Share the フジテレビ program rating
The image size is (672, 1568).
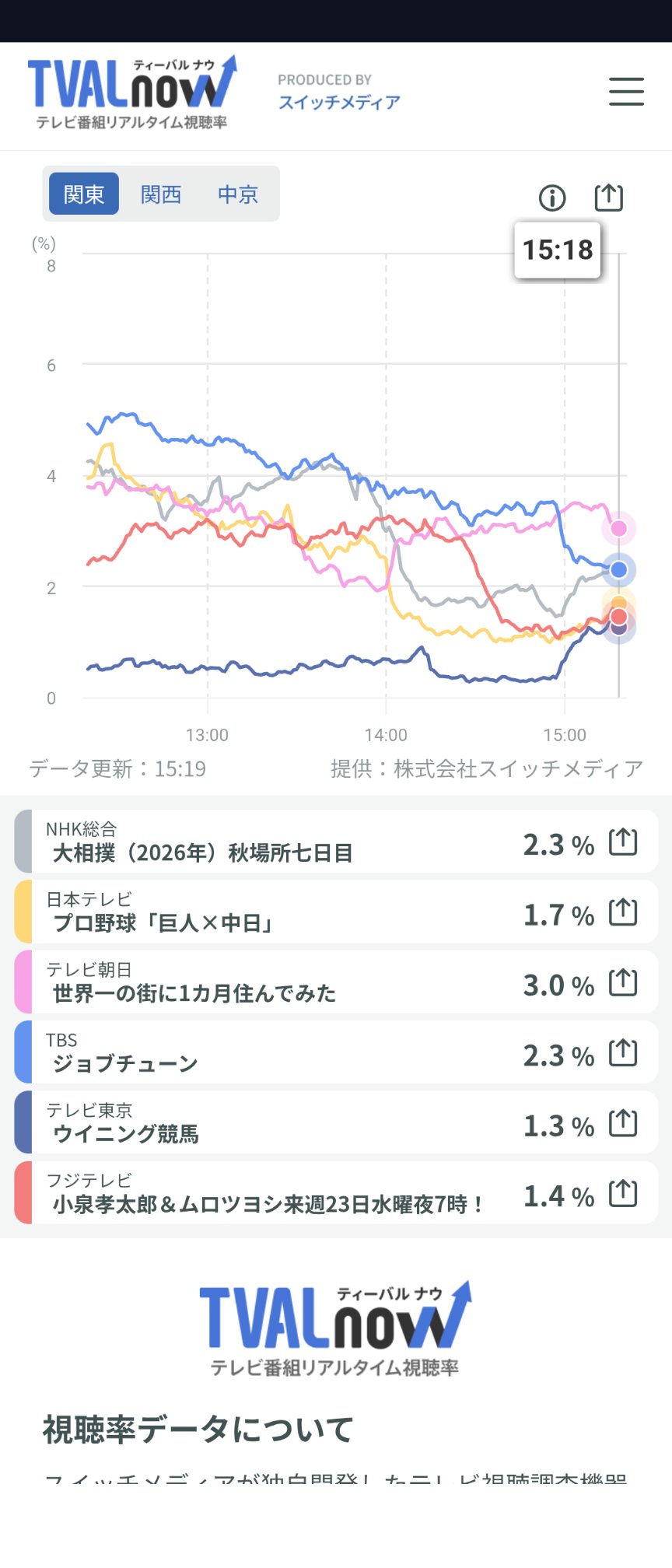coord(623,1192)
